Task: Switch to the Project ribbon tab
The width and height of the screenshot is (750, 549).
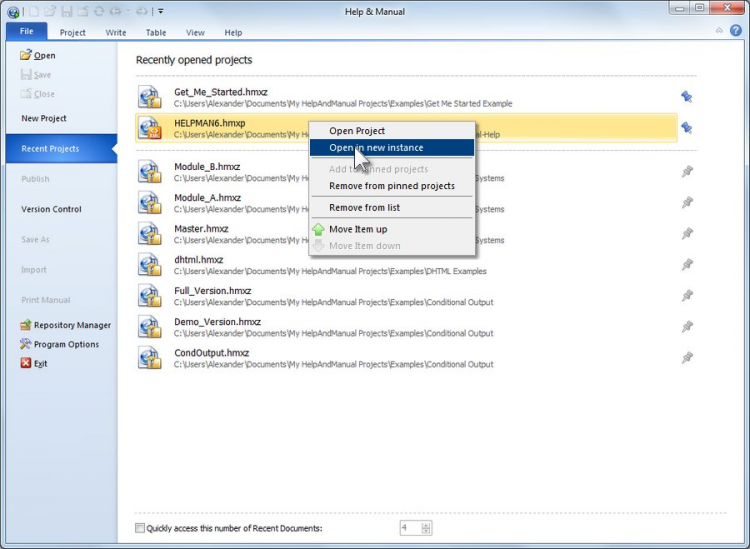Action: click(73, 33)
